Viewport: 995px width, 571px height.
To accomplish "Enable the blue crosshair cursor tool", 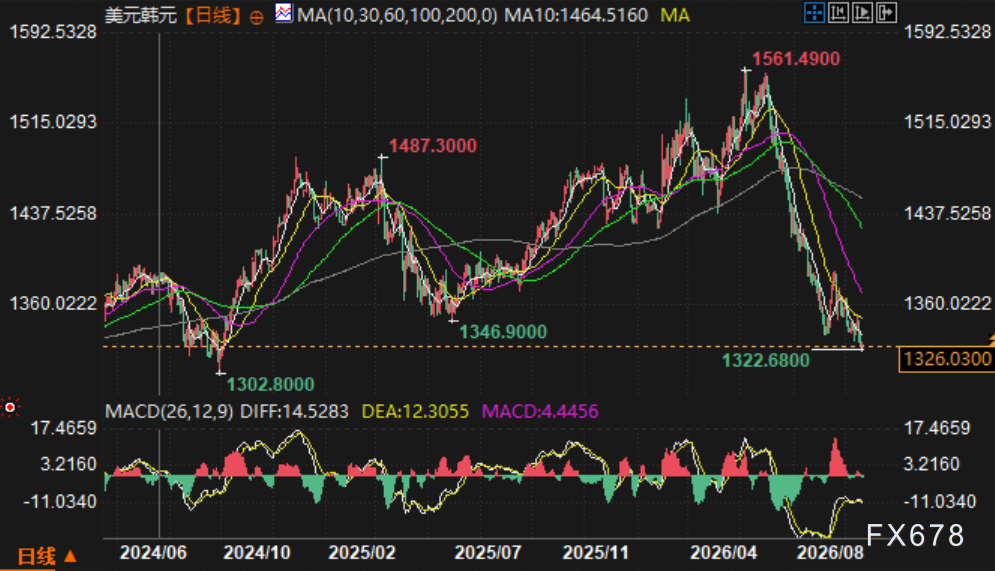I will [814, 13].
